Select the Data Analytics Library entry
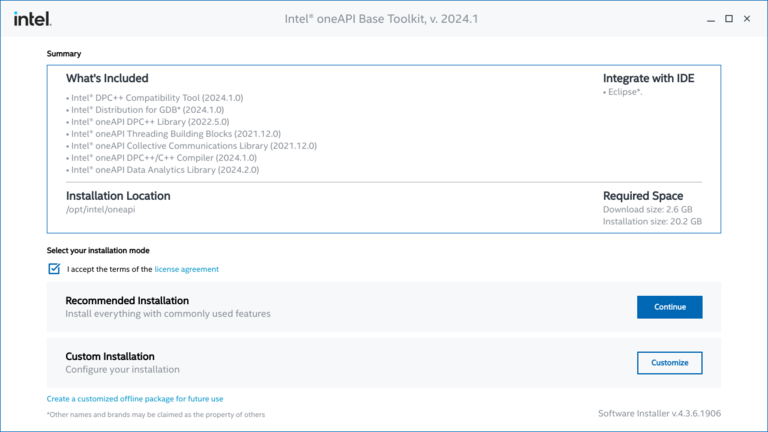Image resolution: width=768 pixels, height=432 pixels. 165,170
